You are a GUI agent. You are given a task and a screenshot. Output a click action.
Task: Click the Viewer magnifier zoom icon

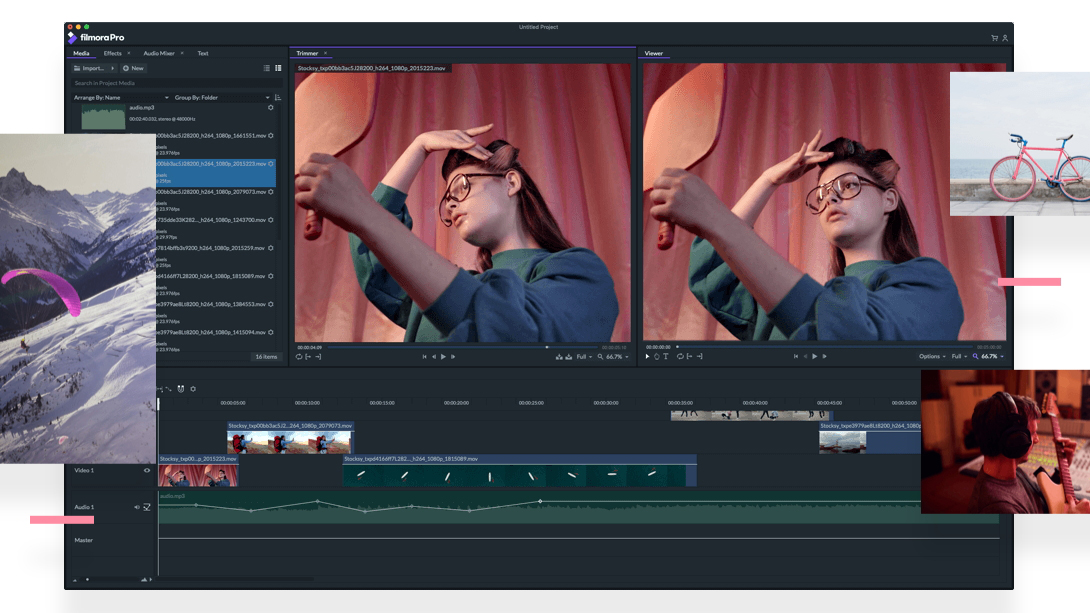(975, 357)
